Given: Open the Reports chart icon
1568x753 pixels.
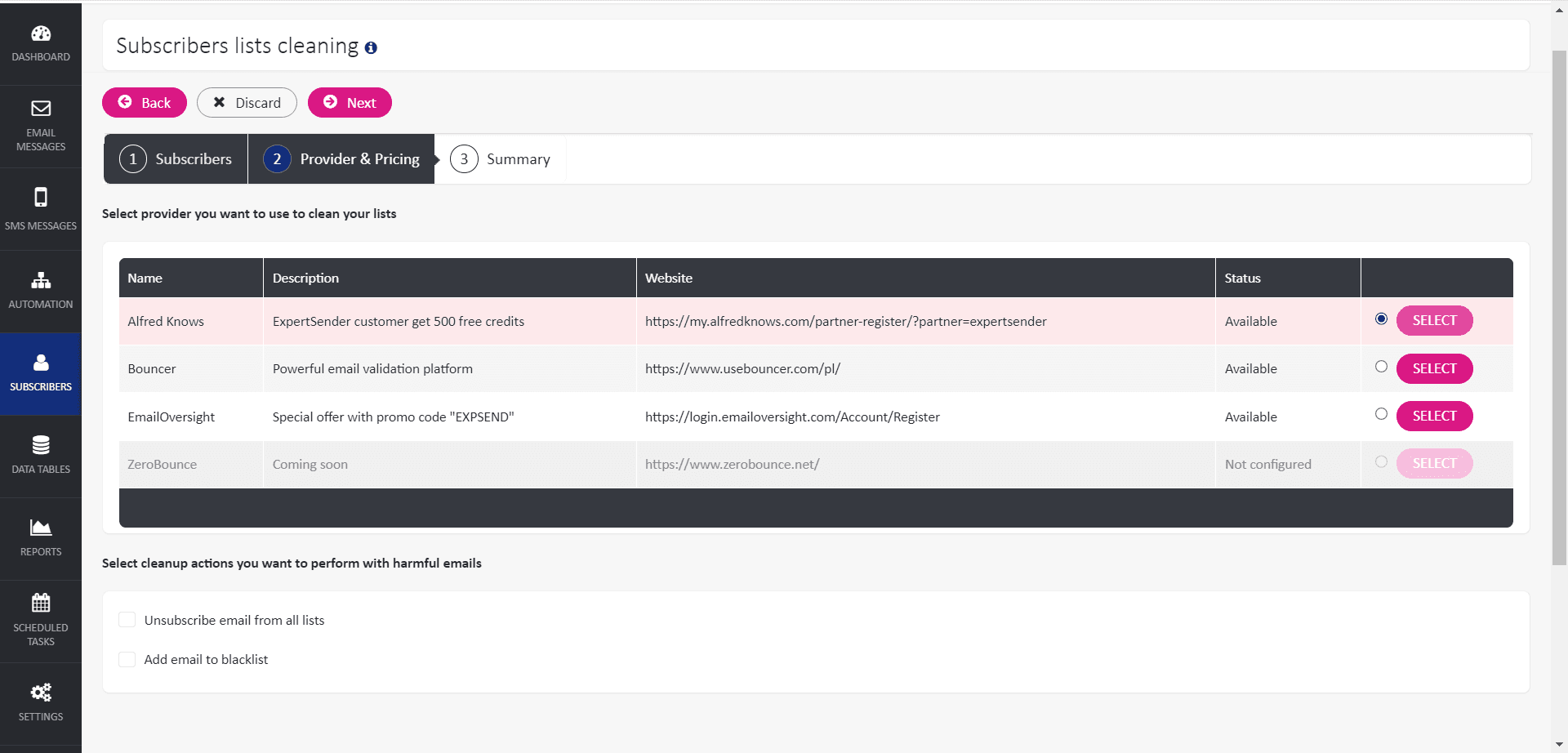Looking at the screenshot, I should tap(41, 528).
